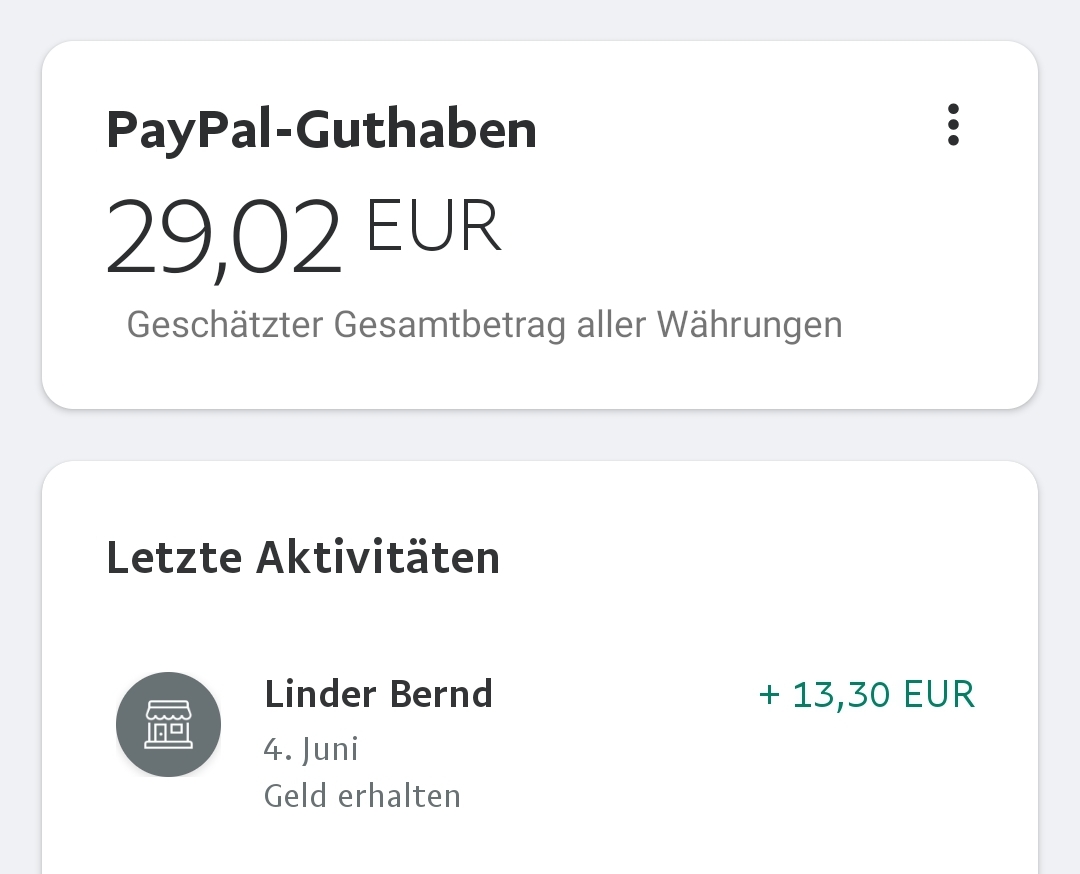
Task: Click the 4. Juni transaction date
Action: coord(311,749)
